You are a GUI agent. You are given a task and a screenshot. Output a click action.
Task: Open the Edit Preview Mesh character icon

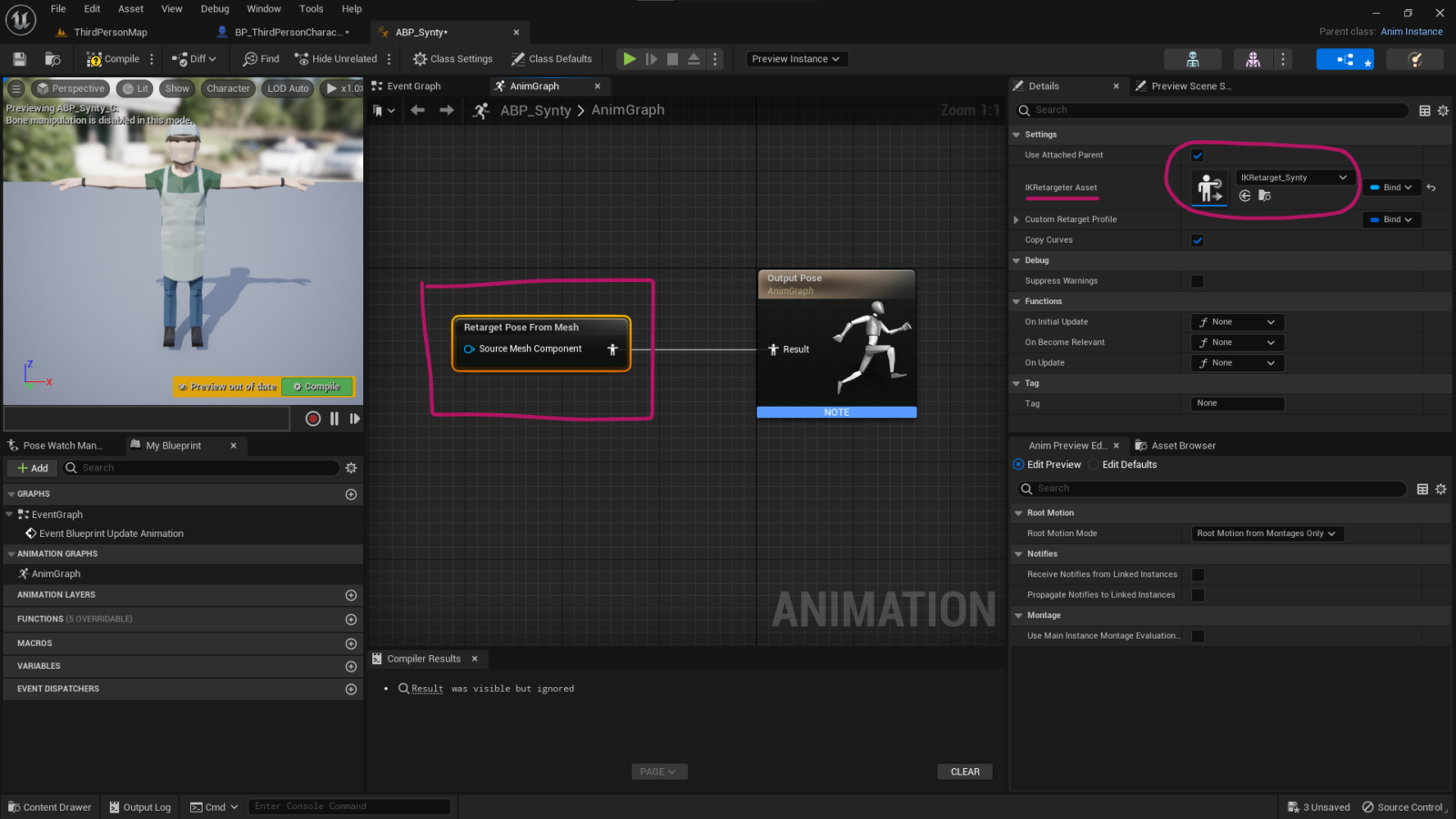pyautogui.click(x=1251, y=58)
